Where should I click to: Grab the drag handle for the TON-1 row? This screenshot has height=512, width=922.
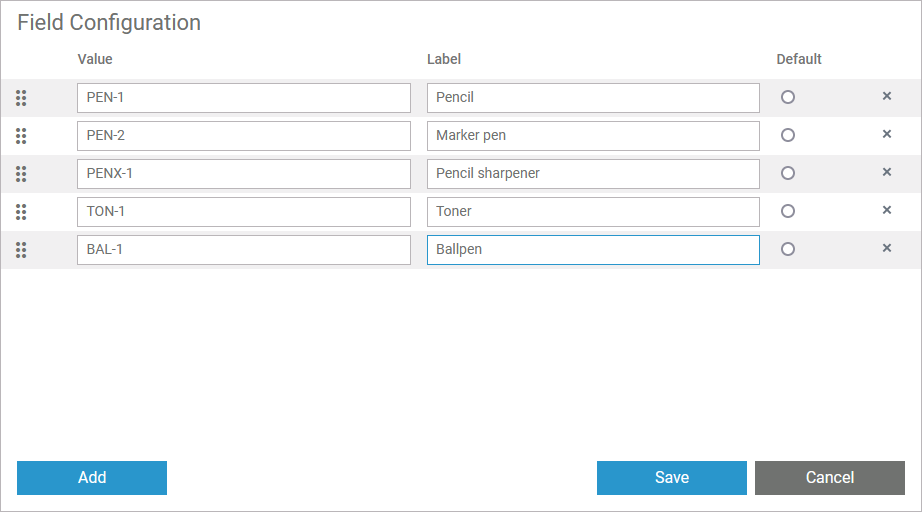point(21,212)
